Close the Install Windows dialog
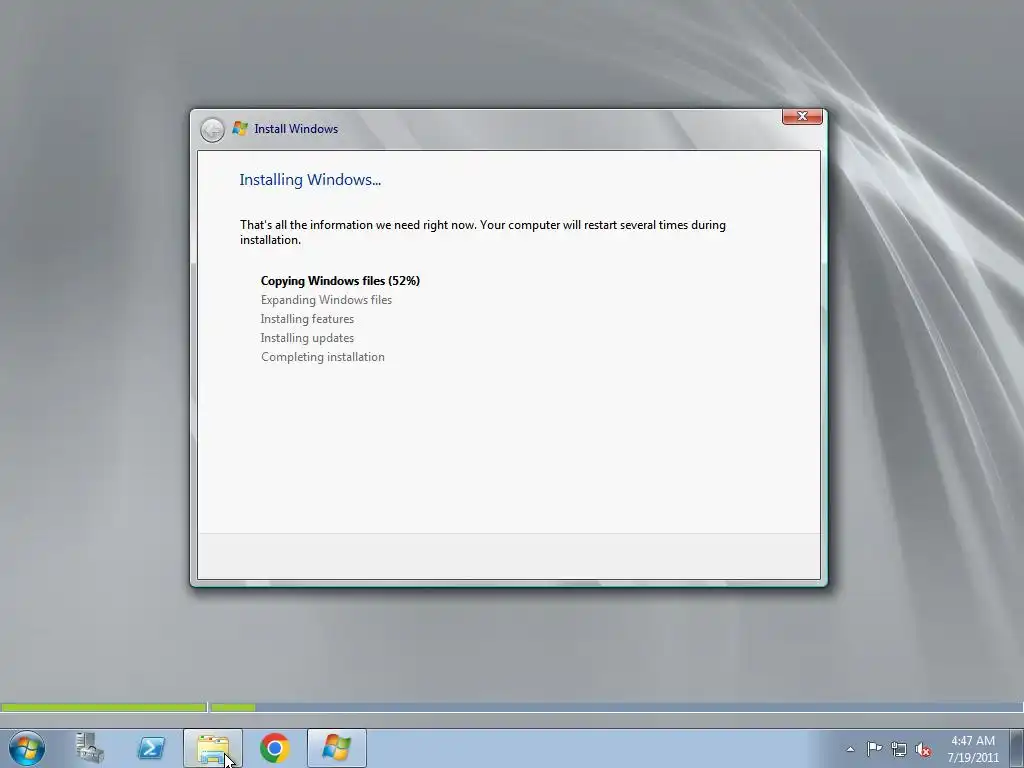Viewport: 1024px width, 768px height. coord(802,116)
